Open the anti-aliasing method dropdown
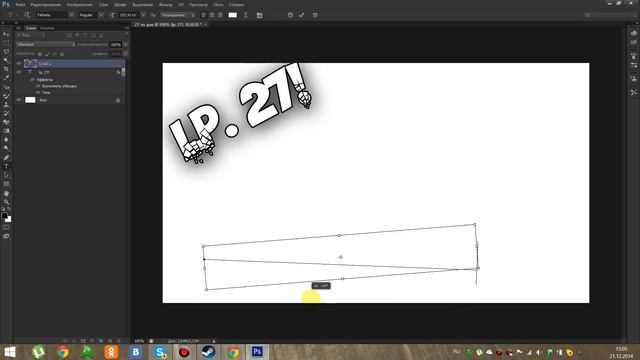 (177, 15)
